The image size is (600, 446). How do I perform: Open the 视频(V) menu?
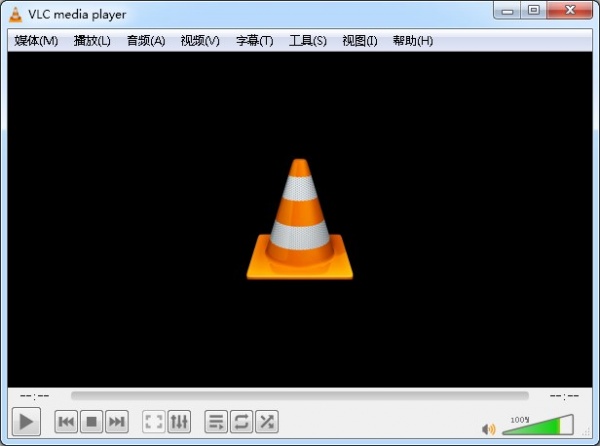[x=200, y=41]
